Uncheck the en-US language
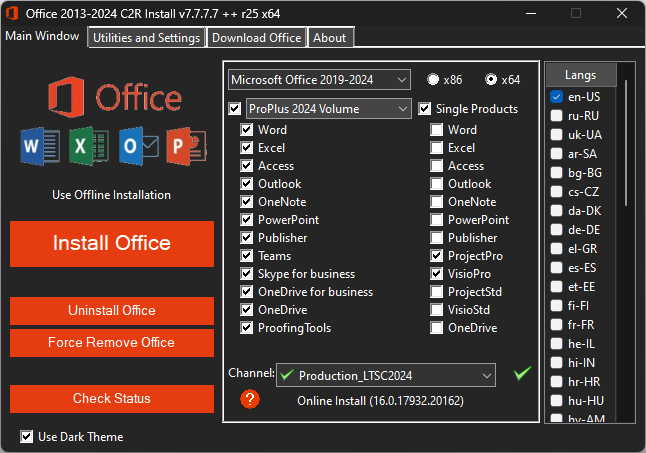The image size is (646, 453). [x=557, y=97]
